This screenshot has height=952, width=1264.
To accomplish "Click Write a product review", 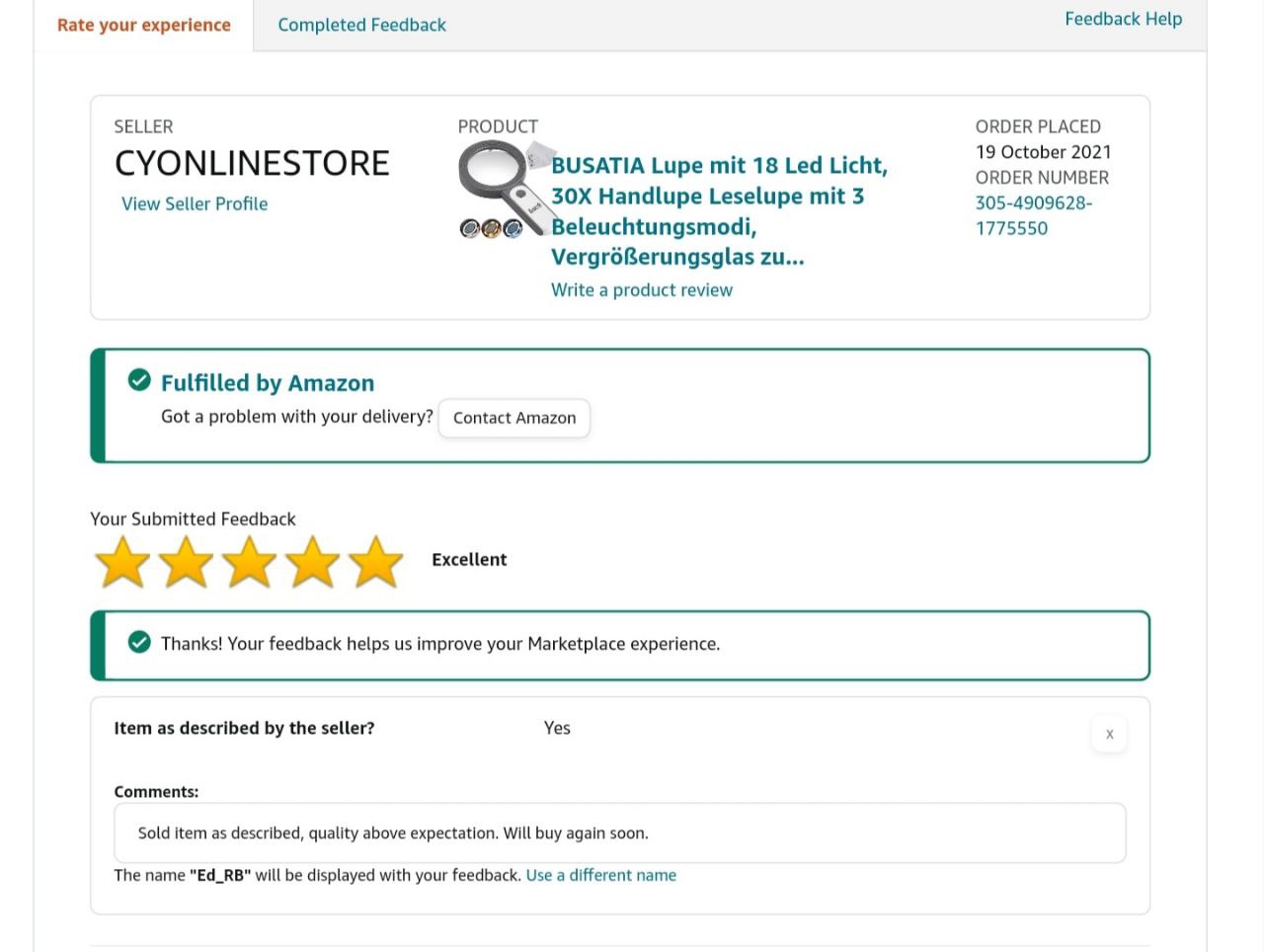I will 642,289.
